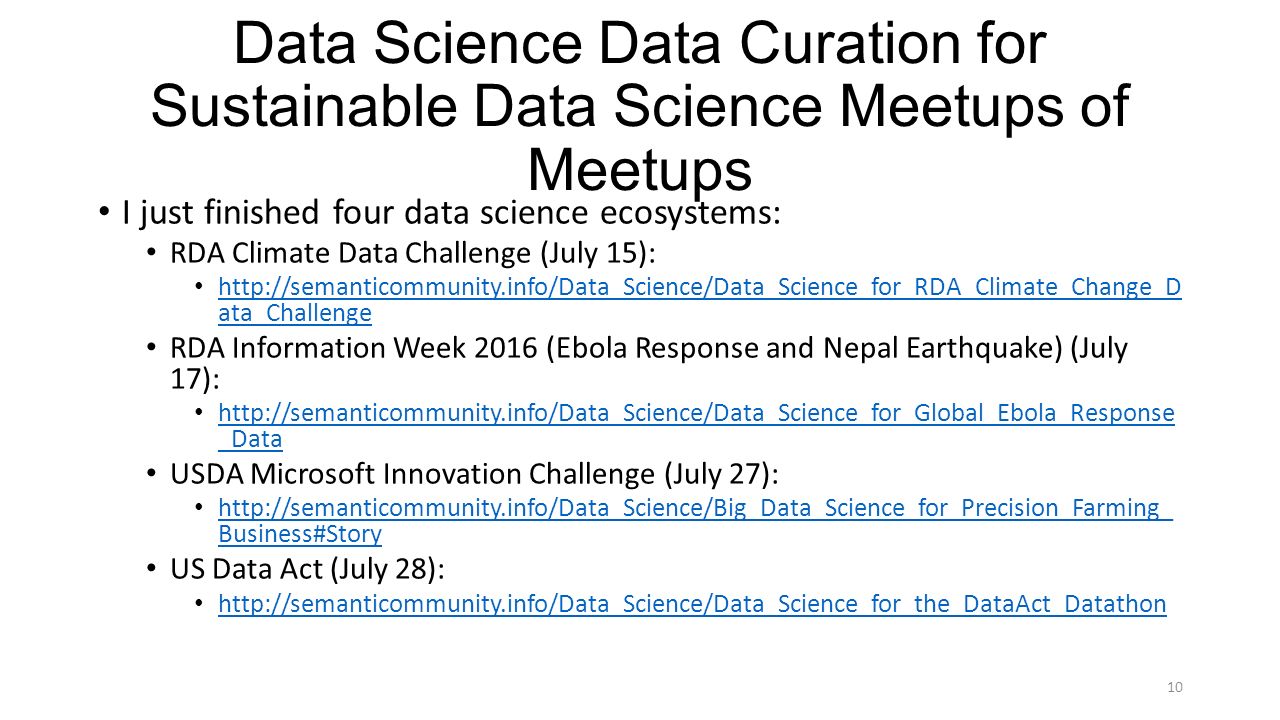Image resolution: width=1280 pixels, height=720 pixels.
Task: Select the 'USDA Microsoft Innovation Challenge (July 27)' text
Action: point(475,473)
